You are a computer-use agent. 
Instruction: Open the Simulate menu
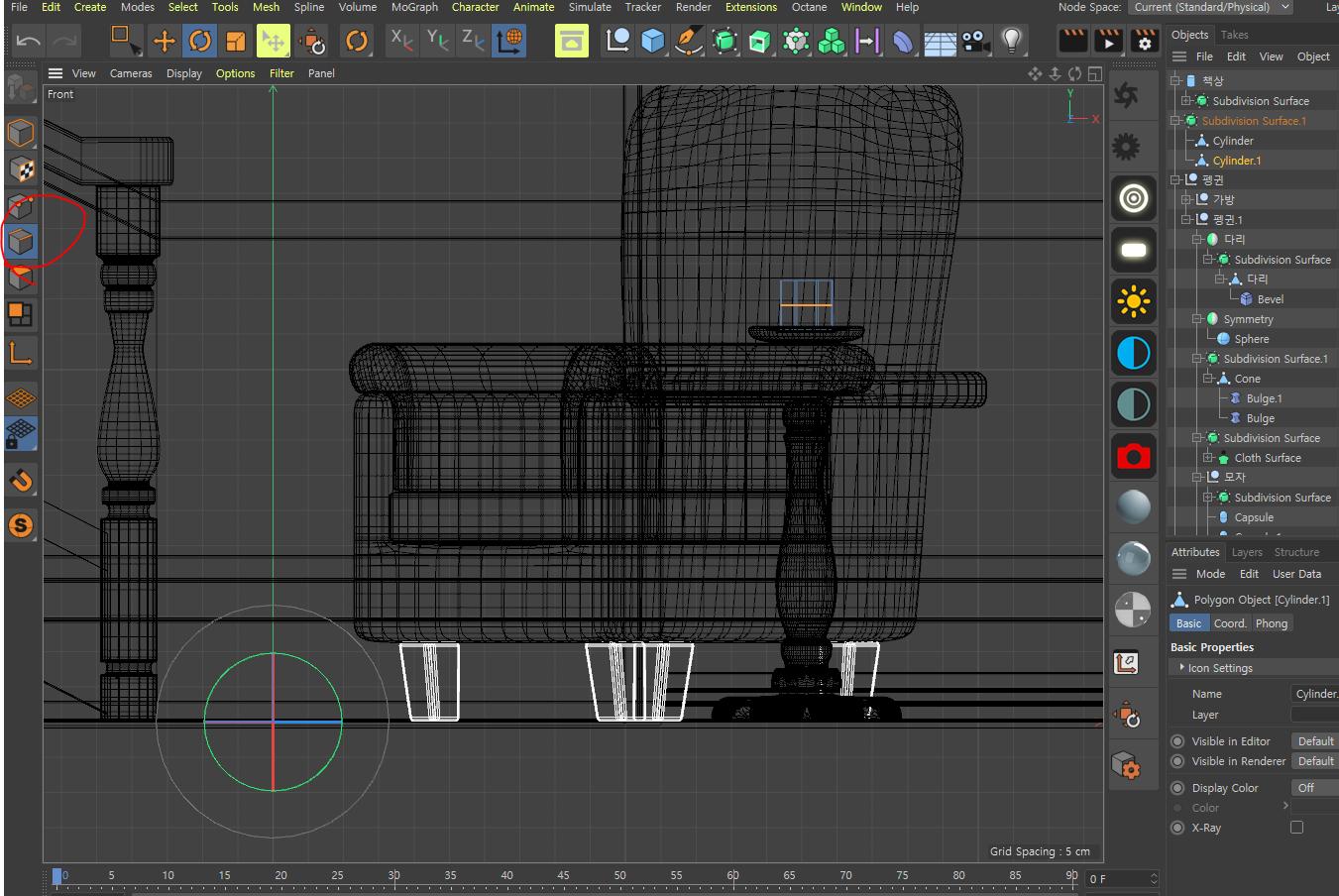(x=590, y=7)
